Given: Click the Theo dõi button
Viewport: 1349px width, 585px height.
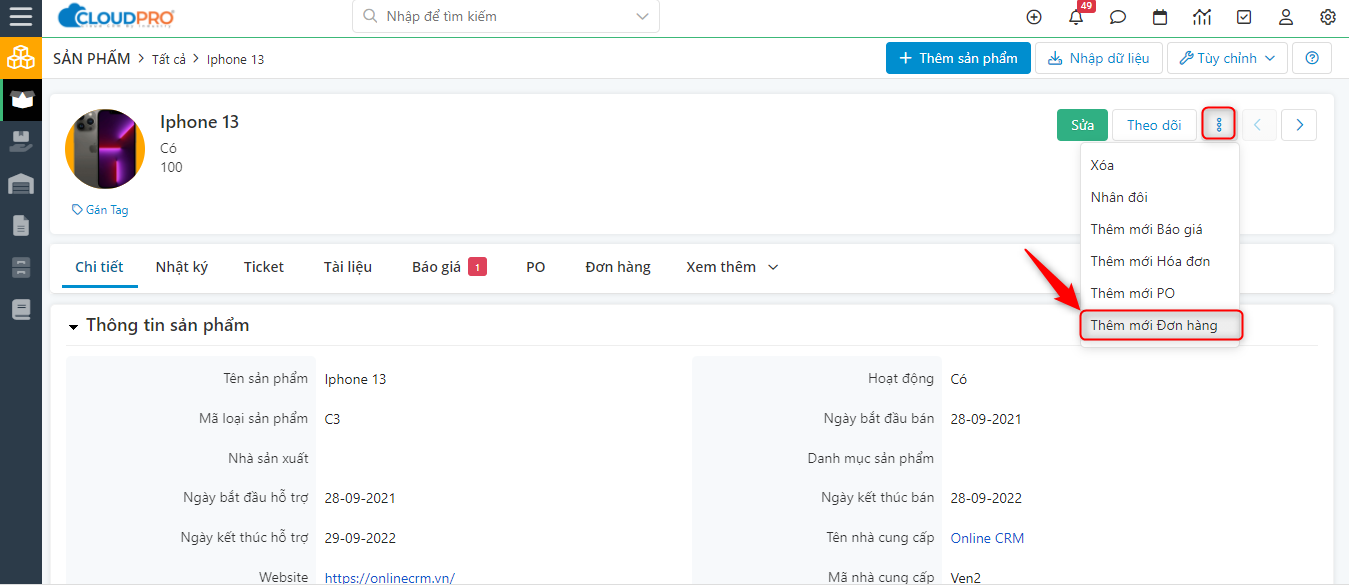Looking at the screenshot, I should 1154,125.
